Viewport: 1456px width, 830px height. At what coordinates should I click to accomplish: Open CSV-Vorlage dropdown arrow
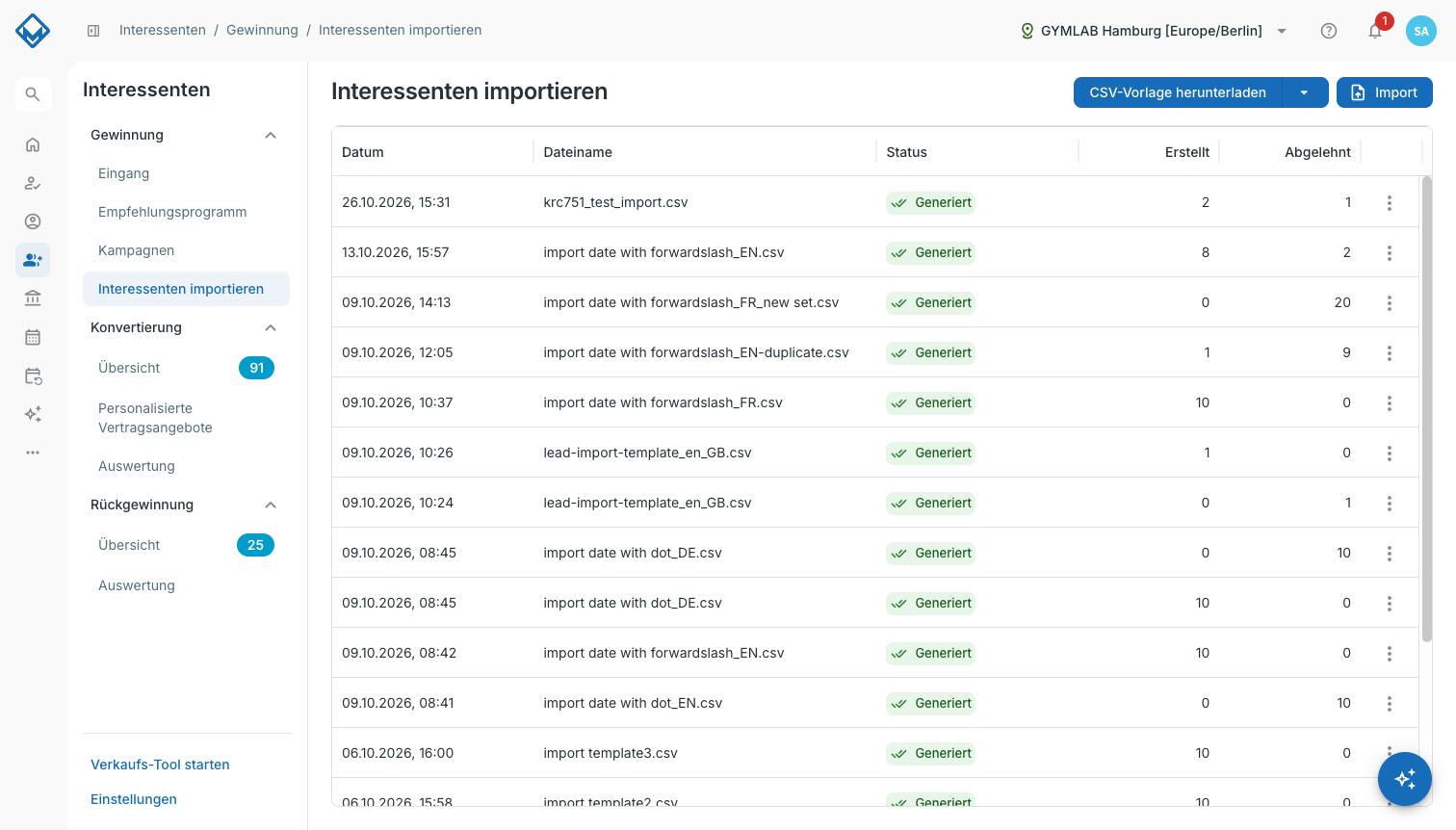[x=1305, y=92]
